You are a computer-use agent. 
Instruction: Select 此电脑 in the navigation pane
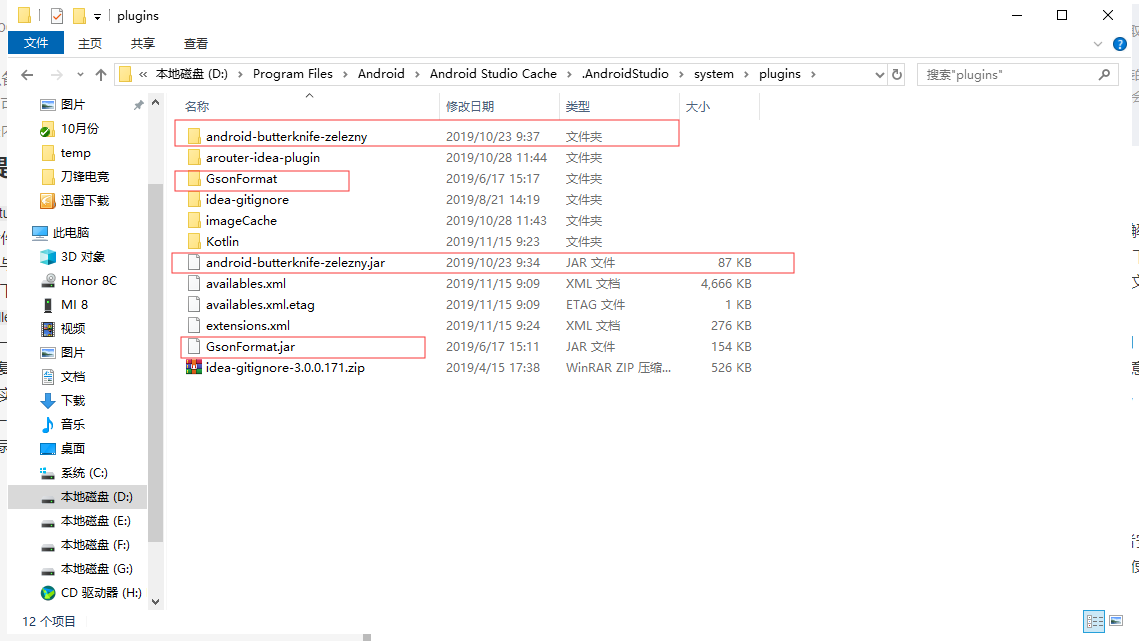click(70, 233)
